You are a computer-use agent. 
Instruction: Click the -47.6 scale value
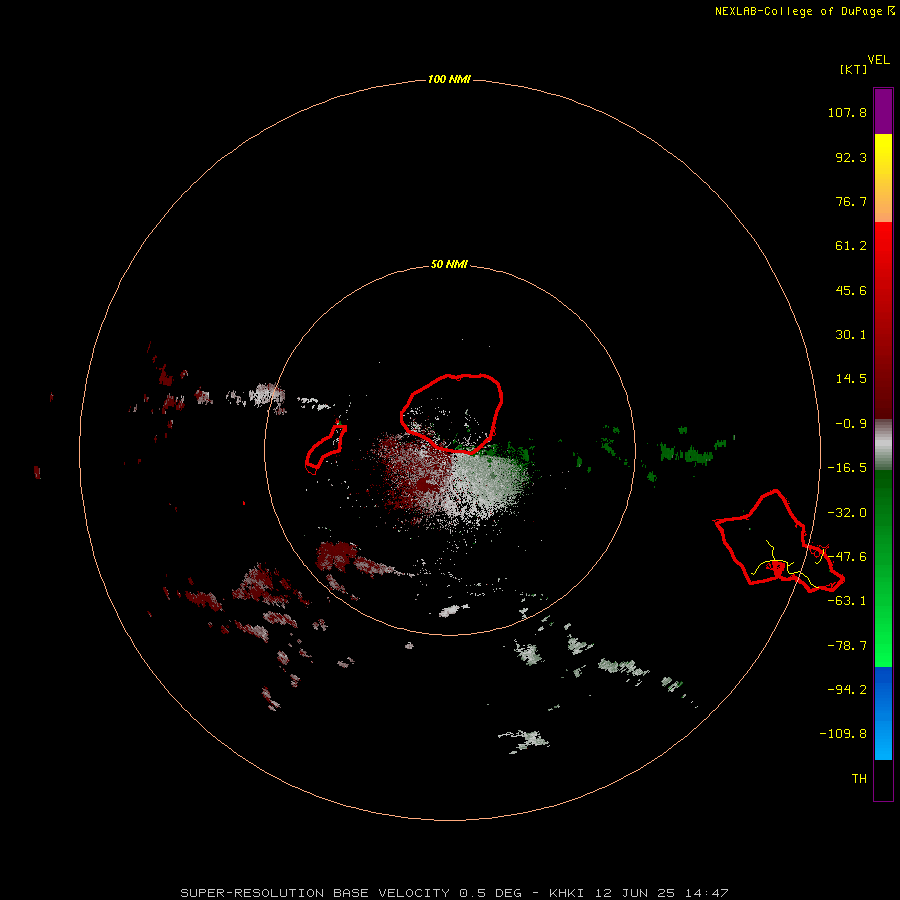(847, 557)
